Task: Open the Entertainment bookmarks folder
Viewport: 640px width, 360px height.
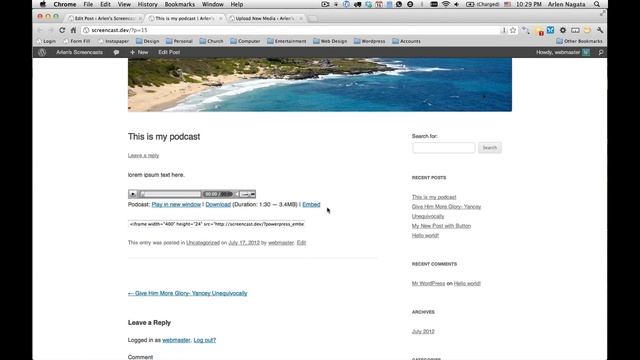Action: 287,41
